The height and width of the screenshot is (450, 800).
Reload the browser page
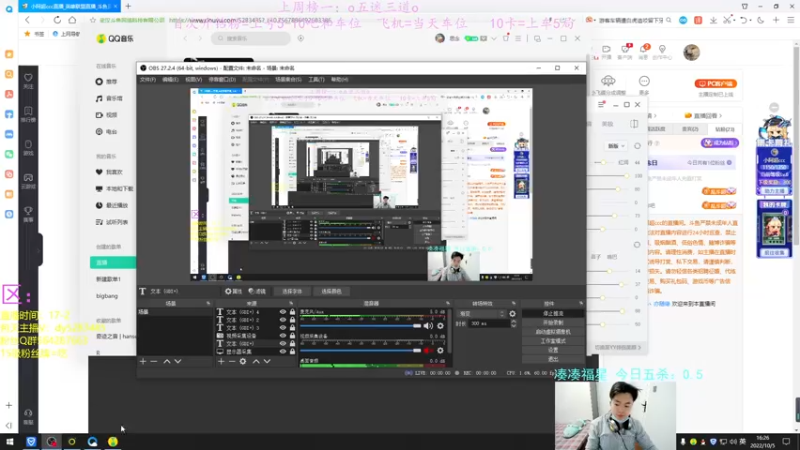tap(57, 20)
